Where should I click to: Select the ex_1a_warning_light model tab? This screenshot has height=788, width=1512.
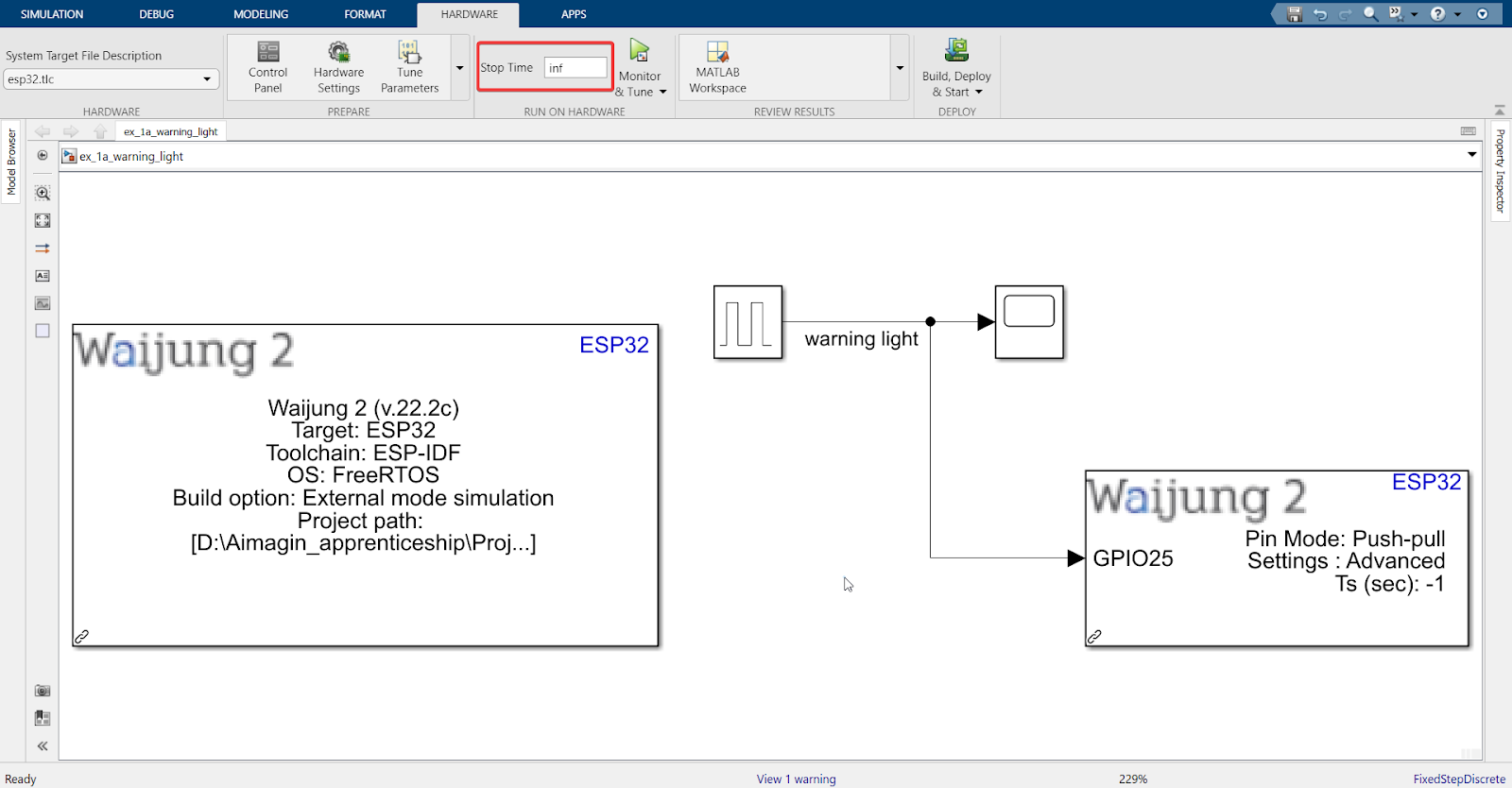[x=170, y=131]
